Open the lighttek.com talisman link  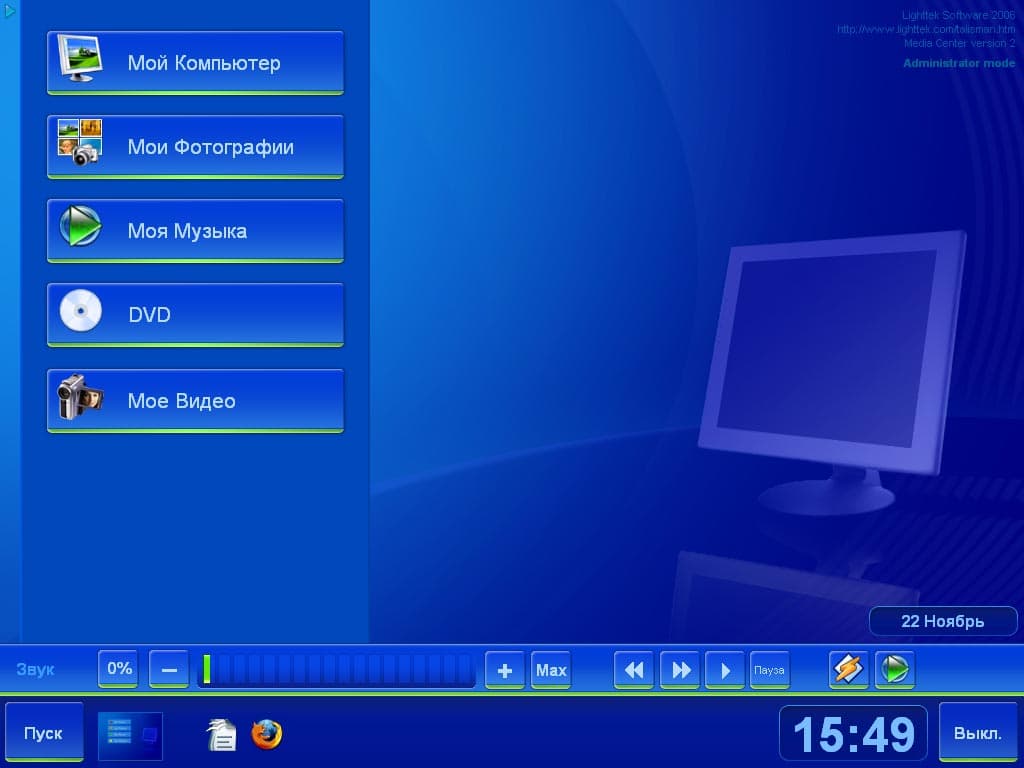pyautogui.click(x=926, y=29)
